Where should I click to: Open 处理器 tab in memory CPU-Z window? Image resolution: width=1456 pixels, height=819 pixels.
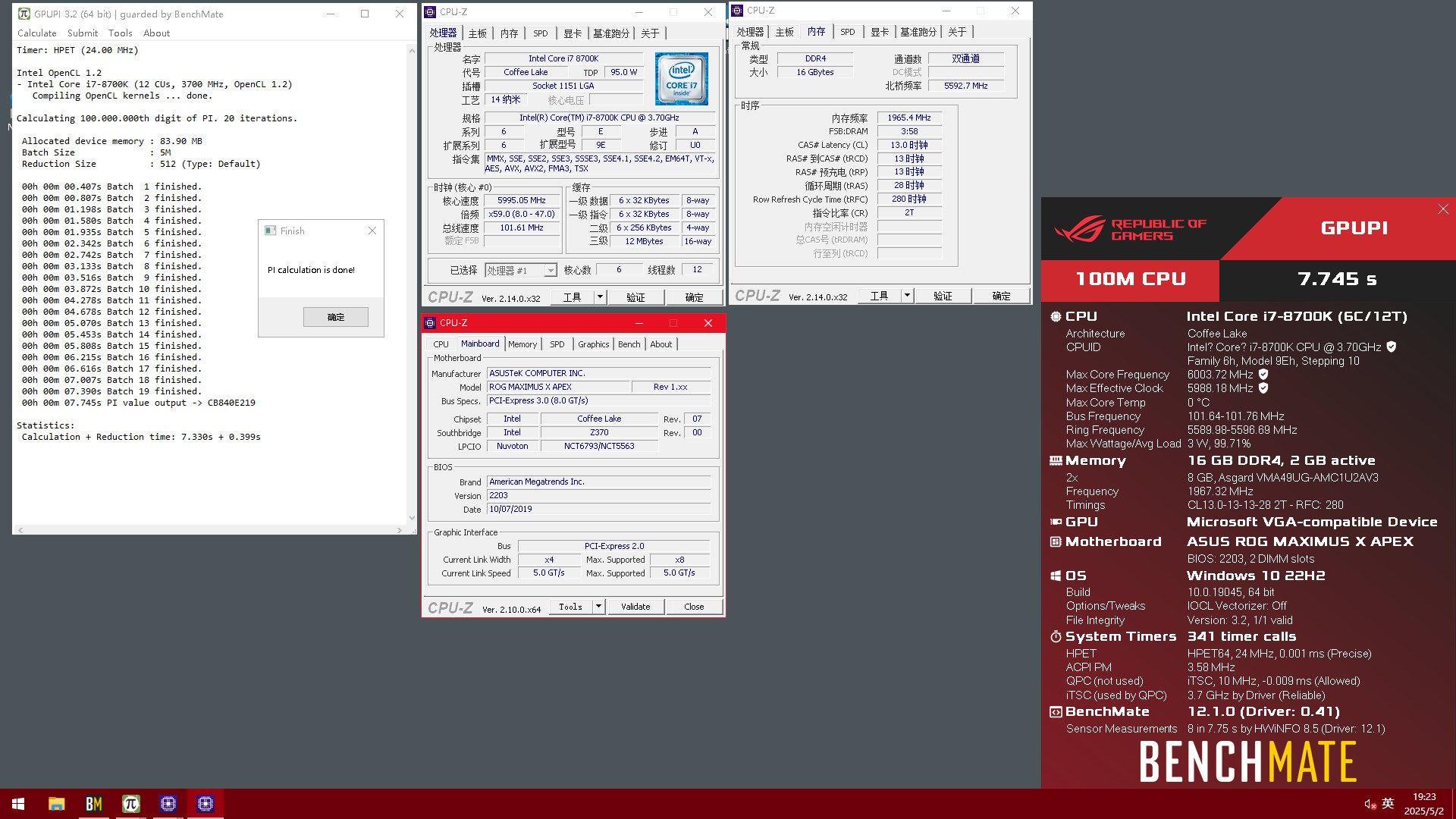click(750, 32)
